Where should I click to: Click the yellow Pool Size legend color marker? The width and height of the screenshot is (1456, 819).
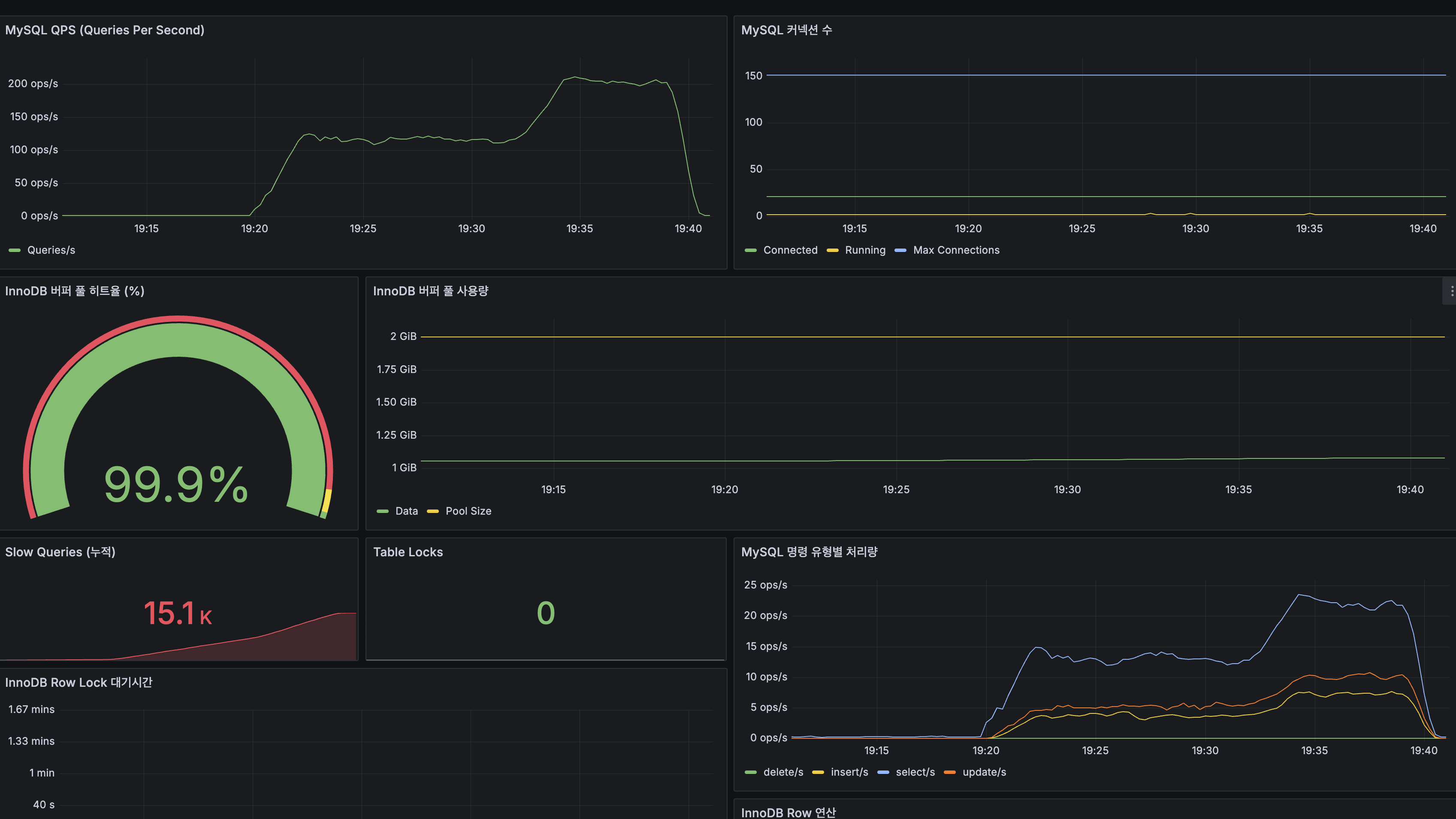[432, 511]
